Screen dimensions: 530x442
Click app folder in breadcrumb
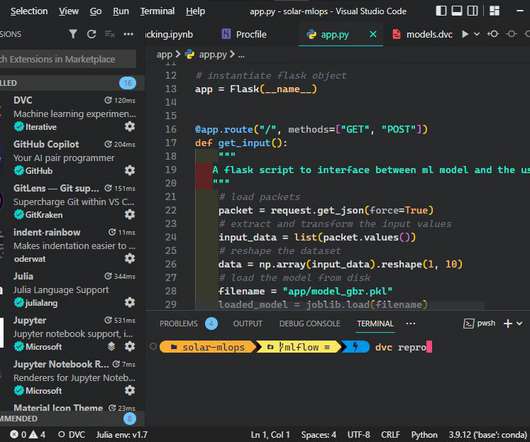coord(164,54)
